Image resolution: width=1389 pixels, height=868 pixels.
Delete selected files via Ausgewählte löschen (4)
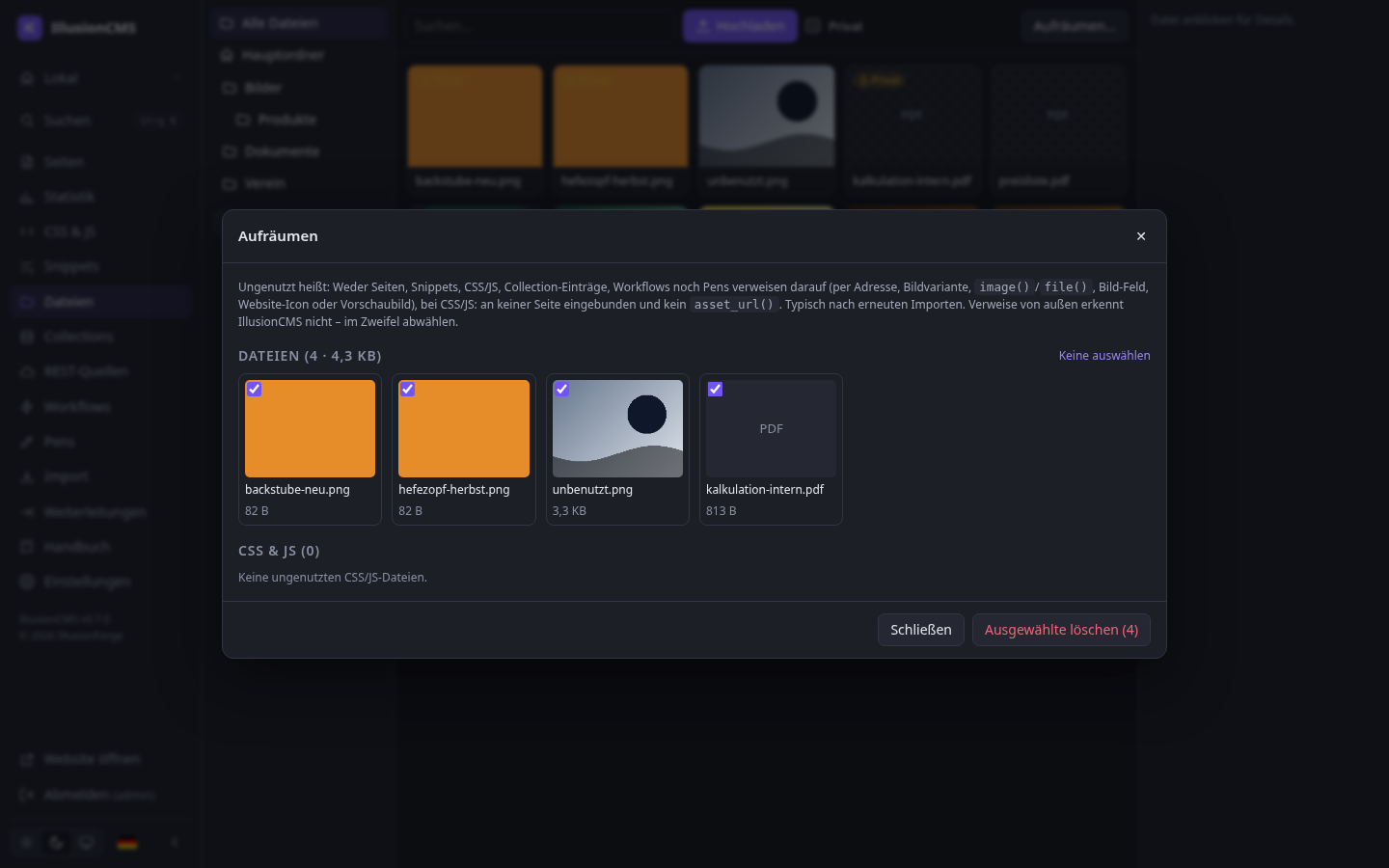click(1061, 630)
